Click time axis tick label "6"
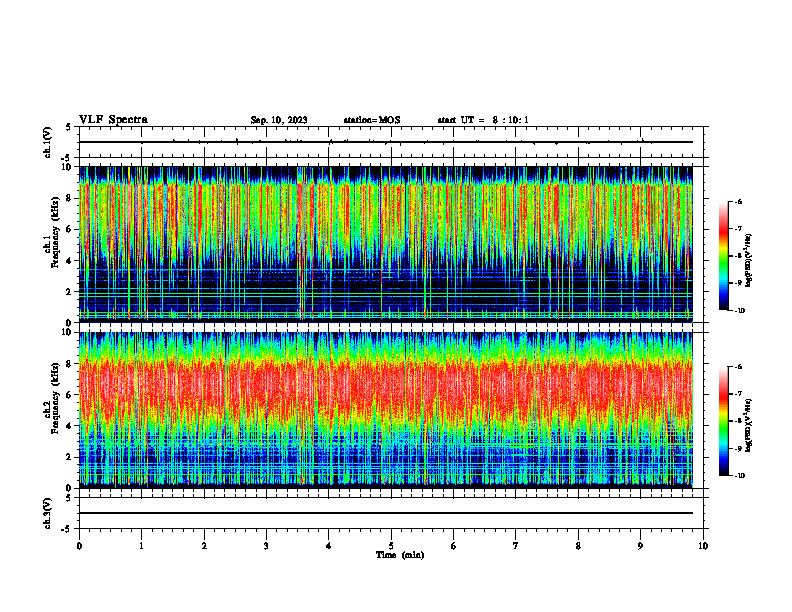Viewport: 792px width, 612px height. [x=454, y=546]
